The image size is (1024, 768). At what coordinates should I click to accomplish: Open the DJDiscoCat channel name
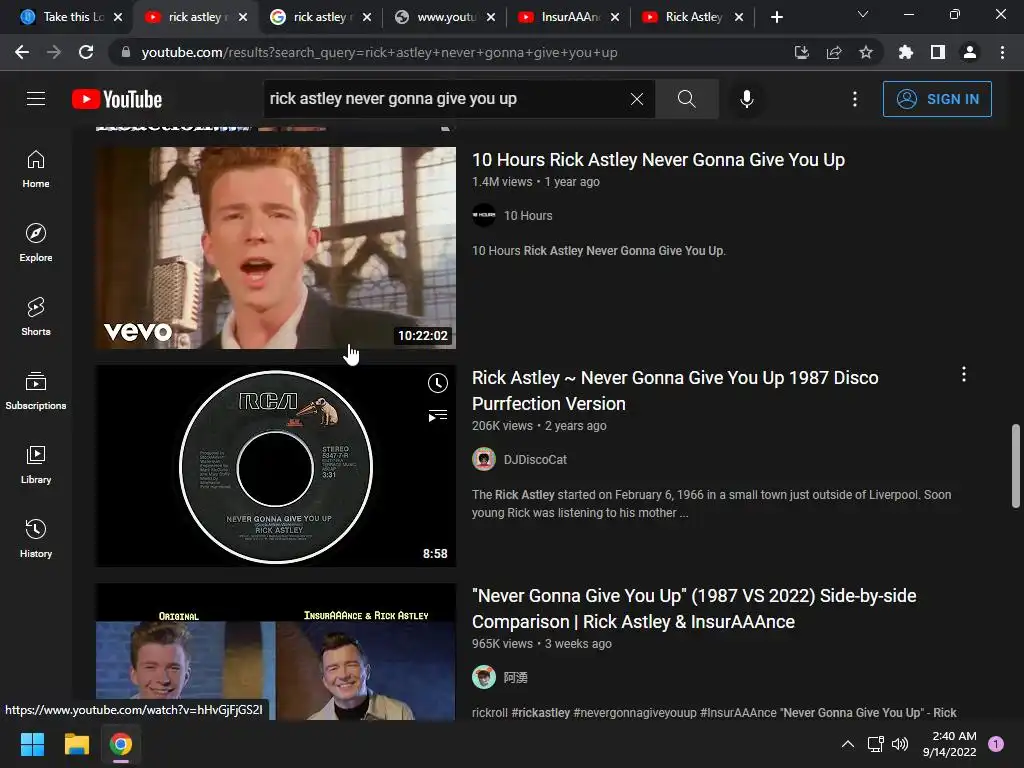(x=535, y=460)
